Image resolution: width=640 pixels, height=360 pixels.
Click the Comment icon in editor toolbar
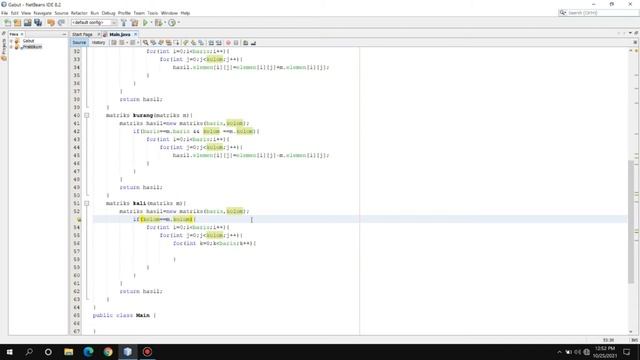[x=246, y=42]
